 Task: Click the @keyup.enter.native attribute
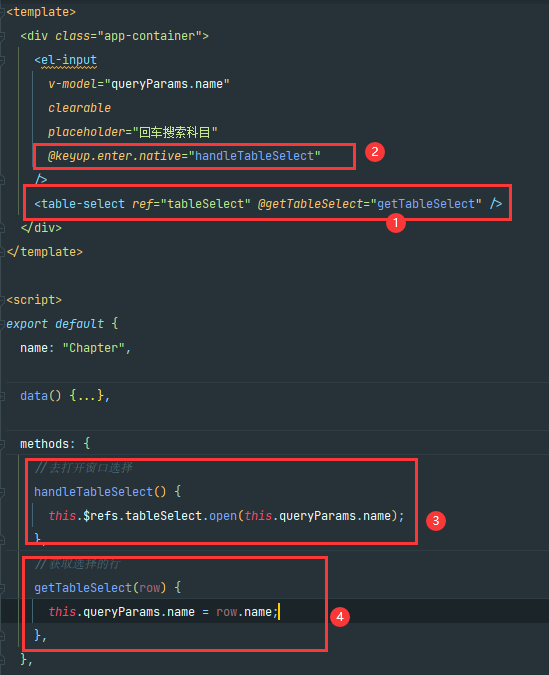point(115,156)
